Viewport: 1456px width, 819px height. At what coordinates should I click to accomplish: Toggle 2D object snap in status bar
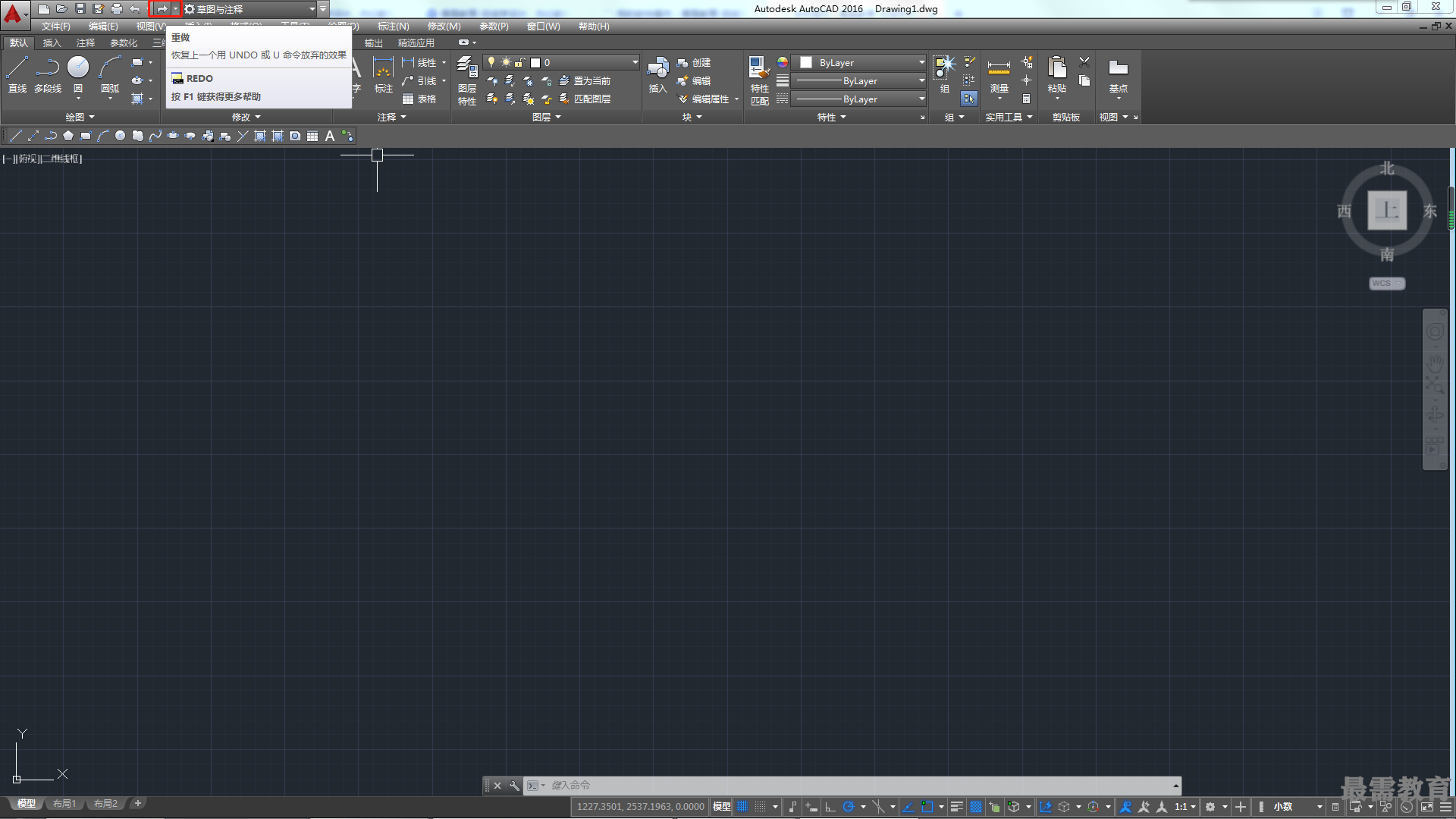[927, 807]
